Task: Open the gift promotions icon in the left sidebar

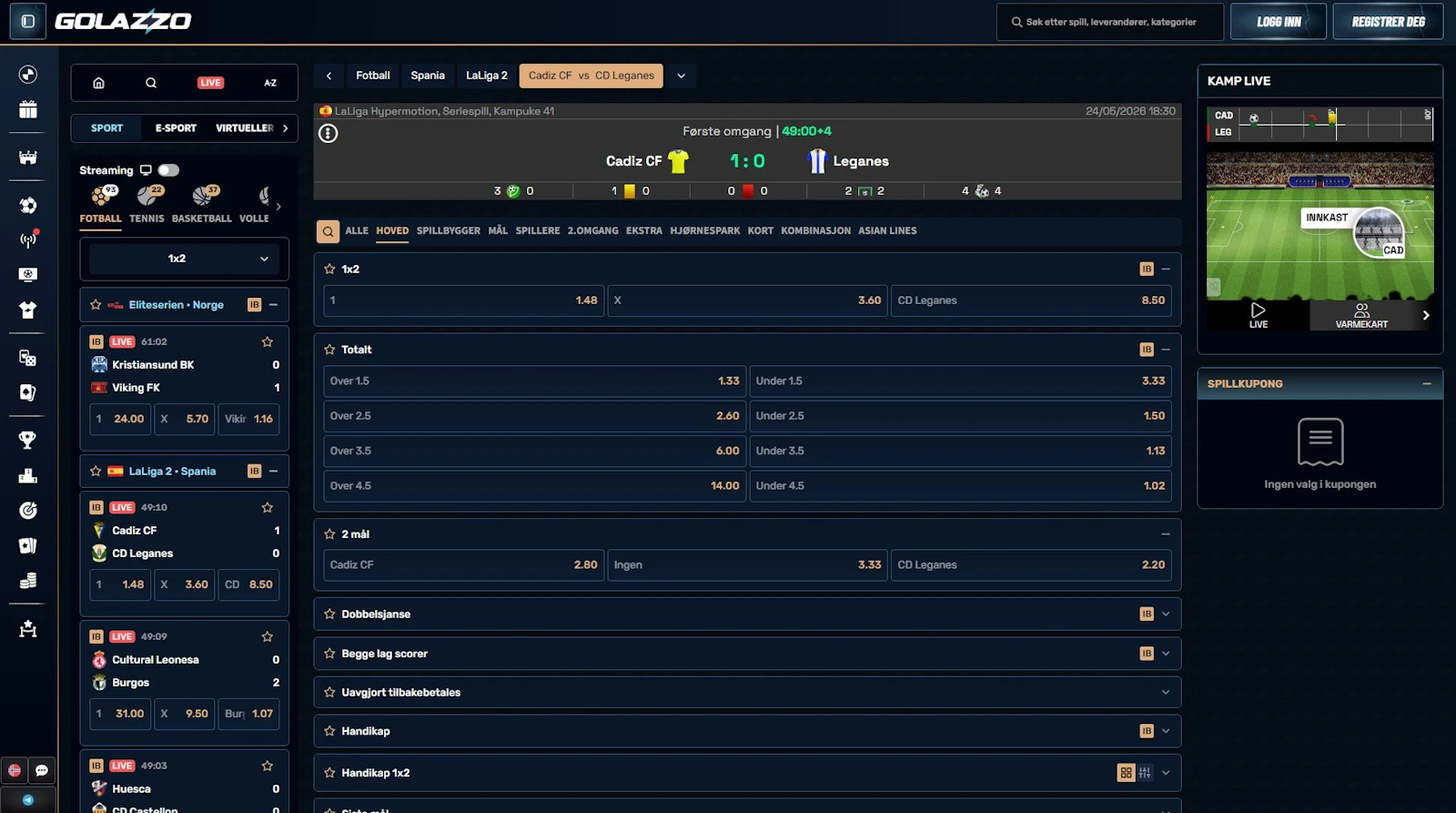Action: click(x=28, y=109)
